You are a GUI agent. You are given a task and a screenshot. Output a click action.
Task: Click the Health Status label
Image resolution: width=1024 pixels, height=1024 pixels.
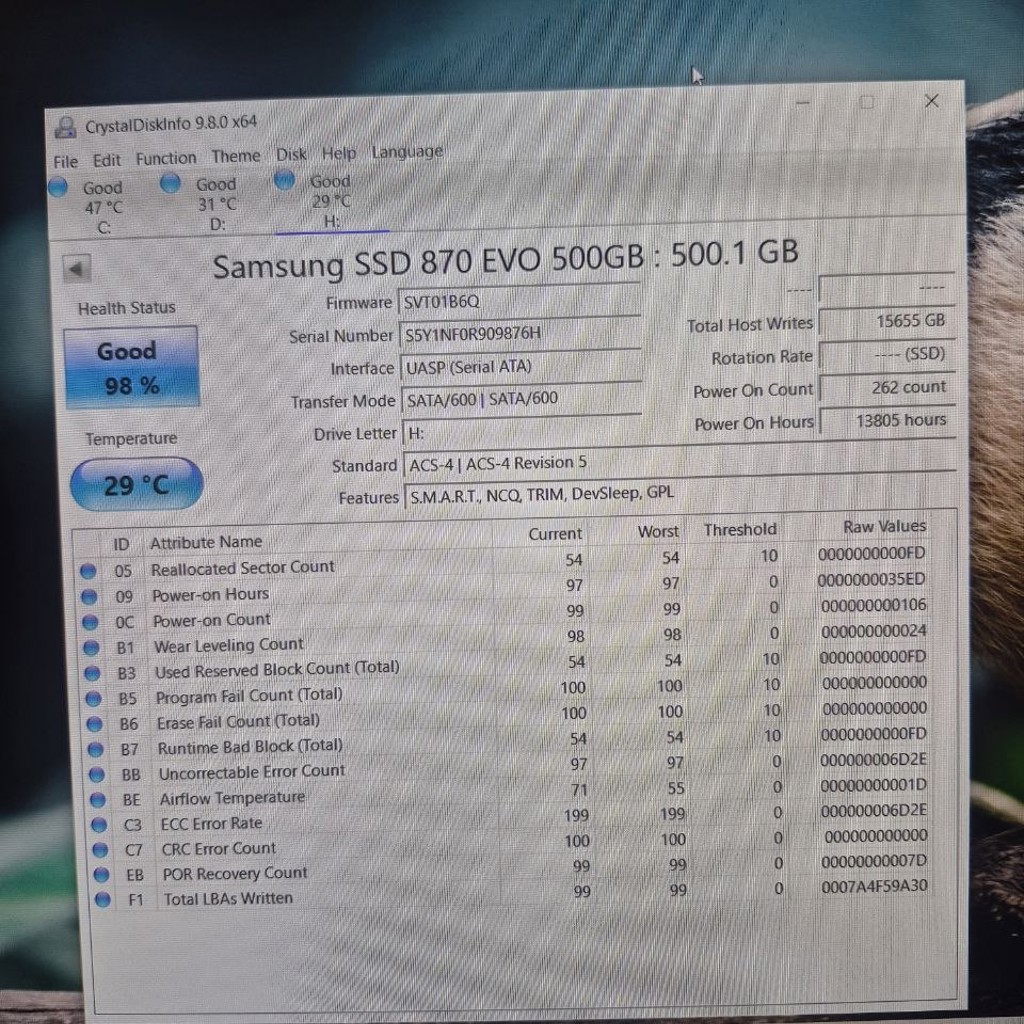127,308
